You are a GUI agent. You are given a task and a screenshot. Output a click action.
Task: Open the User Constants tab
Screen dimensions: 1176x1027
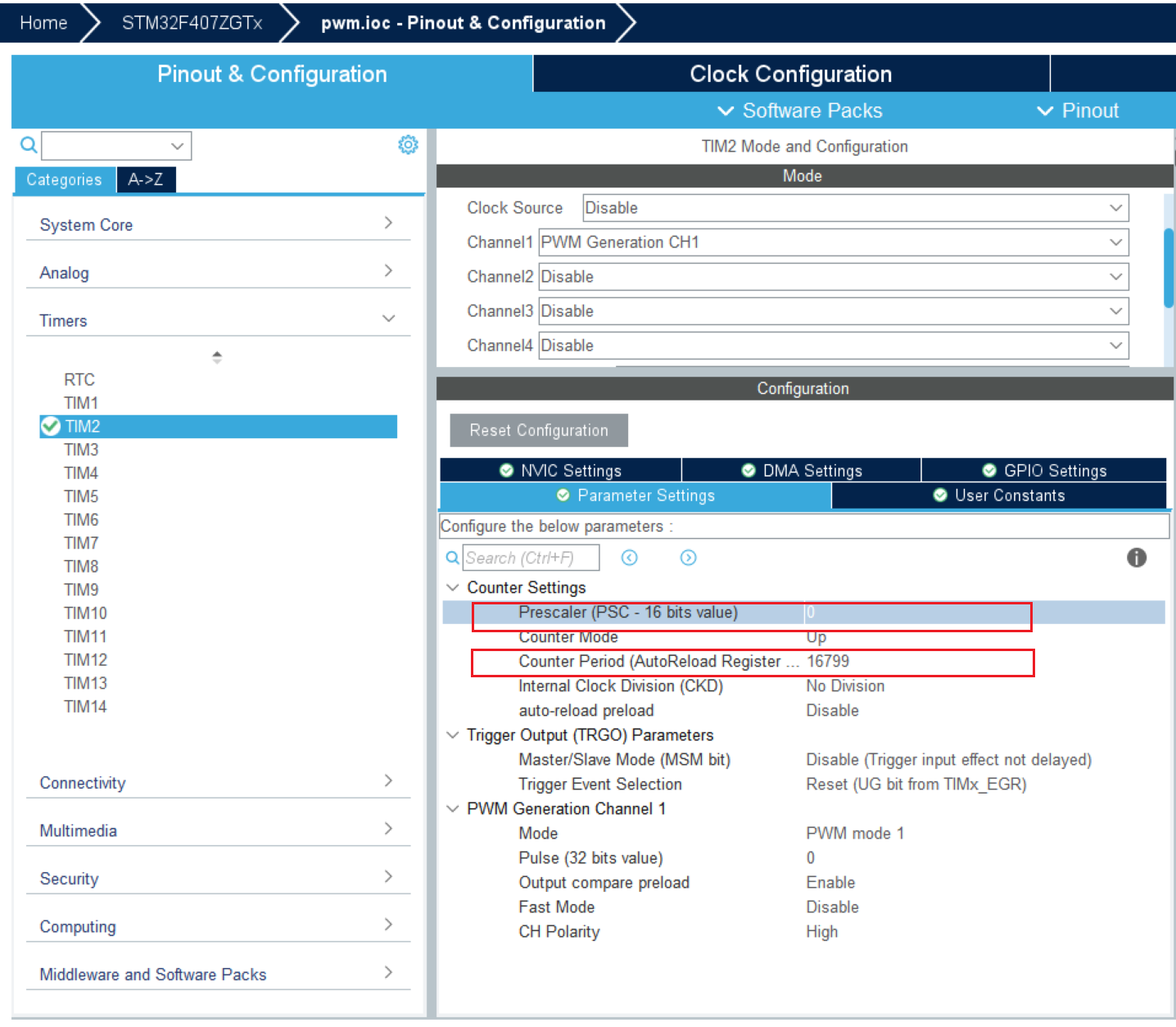point(999,495)
